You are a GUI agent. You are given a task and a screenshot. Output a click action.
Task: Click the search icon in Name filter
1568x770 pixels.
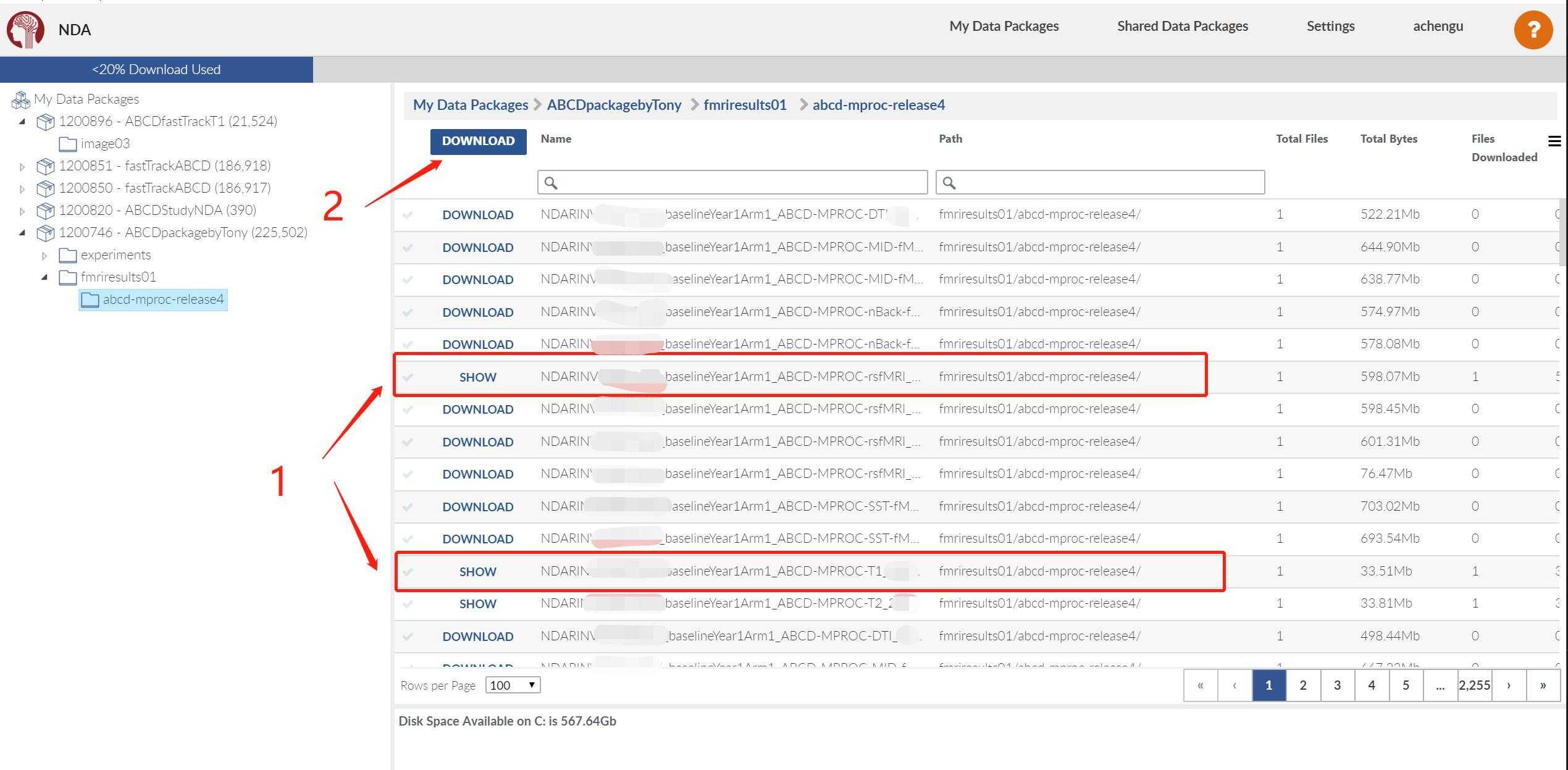[x=551, y=183]
